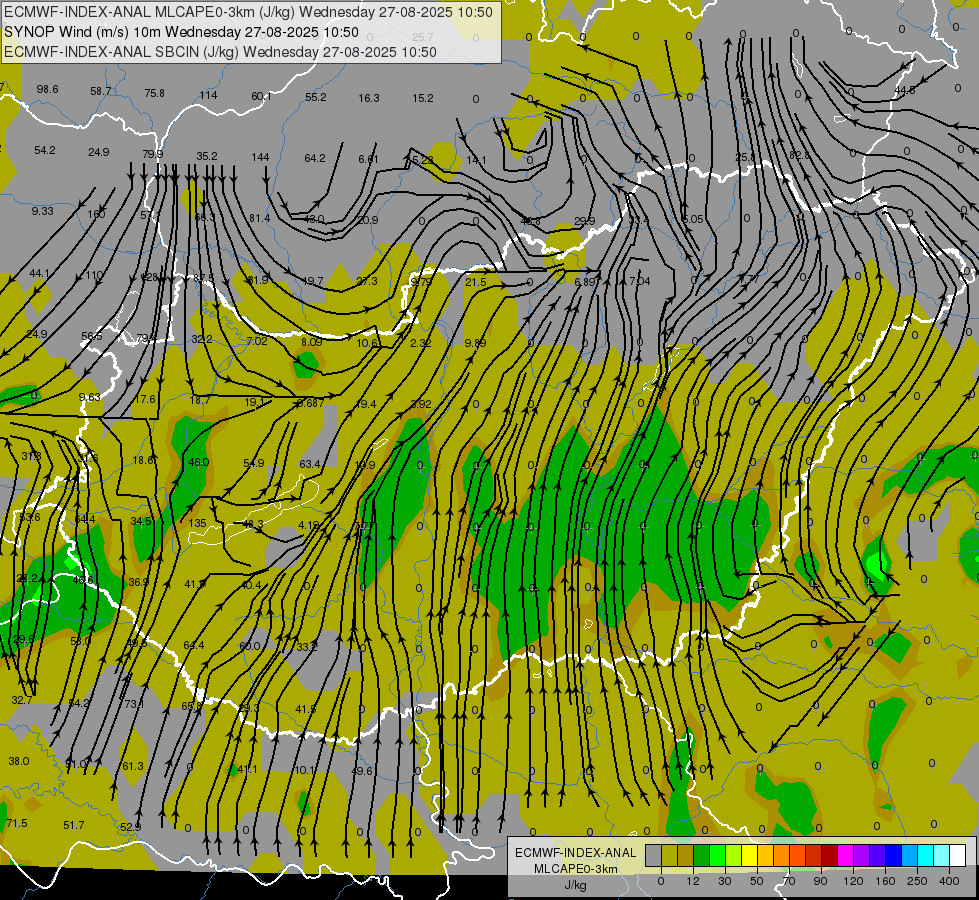Click legend tick label 400

(949, 881)
